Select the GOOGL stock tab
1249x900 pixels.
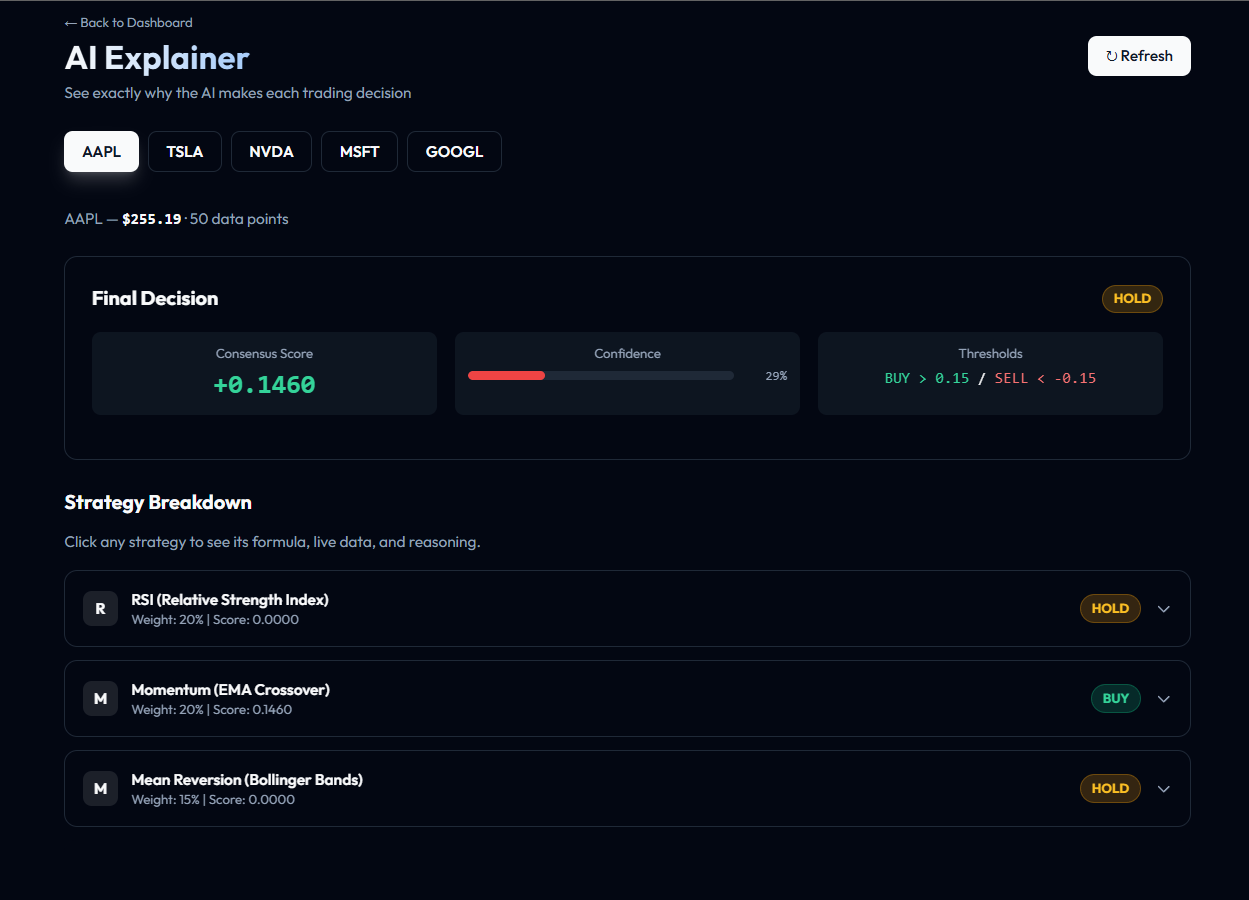(x=454, y=151)
